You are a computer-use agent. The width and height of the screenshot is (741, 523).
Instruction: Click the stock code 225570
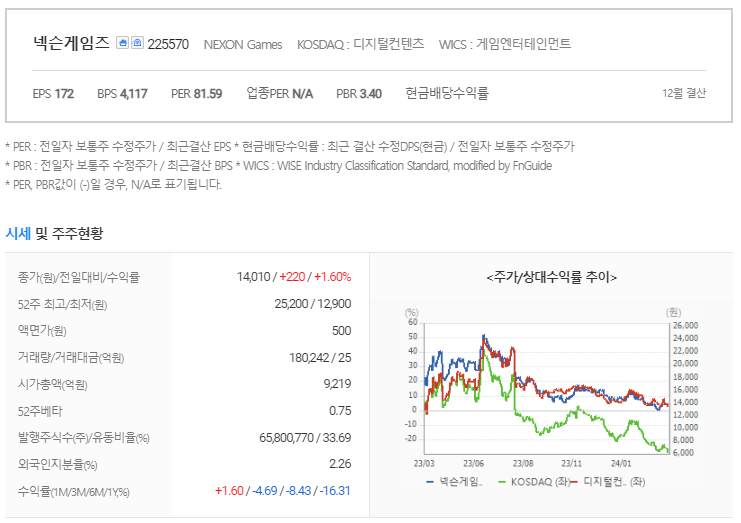point(168,44)
